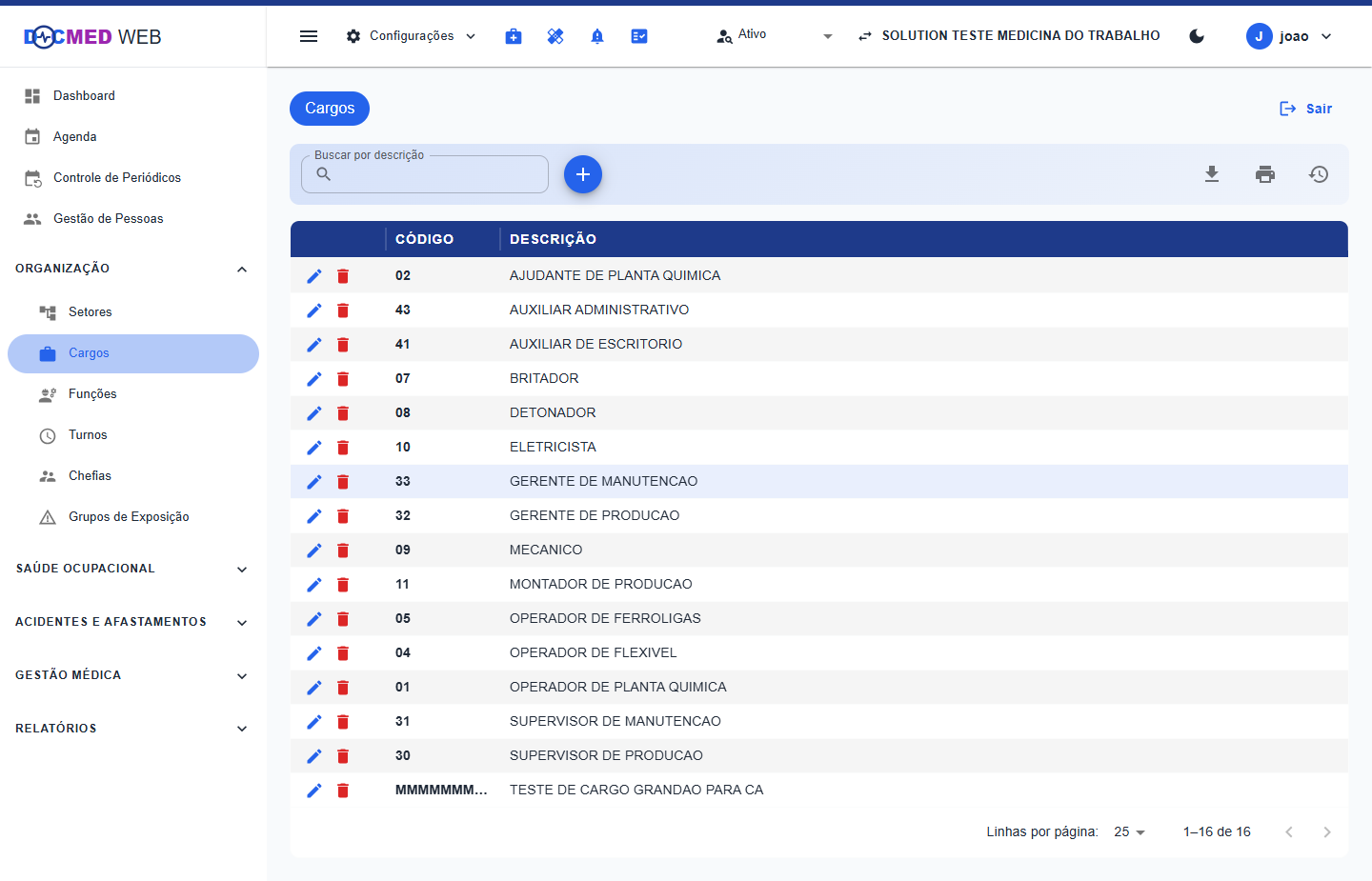Delete the MECANICO row
The image size is (1372, 881).
(343, 551)
